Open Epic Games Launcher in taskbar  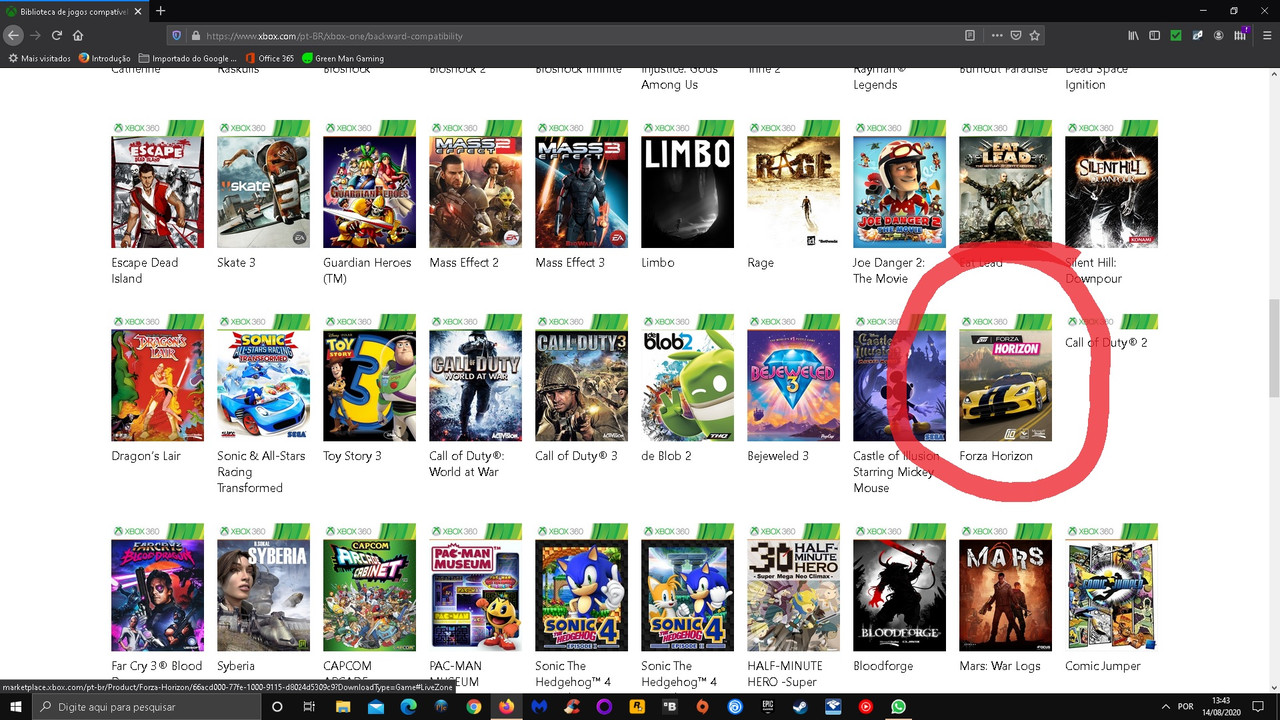tap(767, 706)
